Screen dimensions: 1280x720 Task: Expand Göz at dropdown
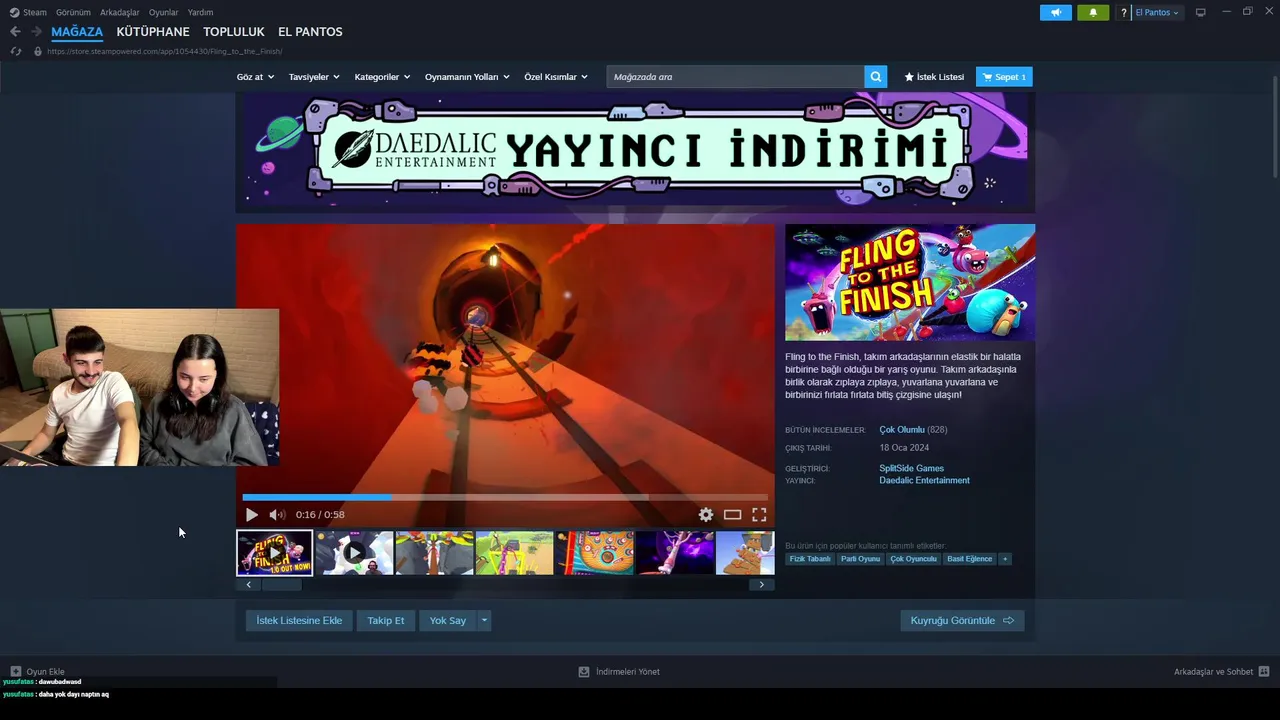click(x=255, y=77)
